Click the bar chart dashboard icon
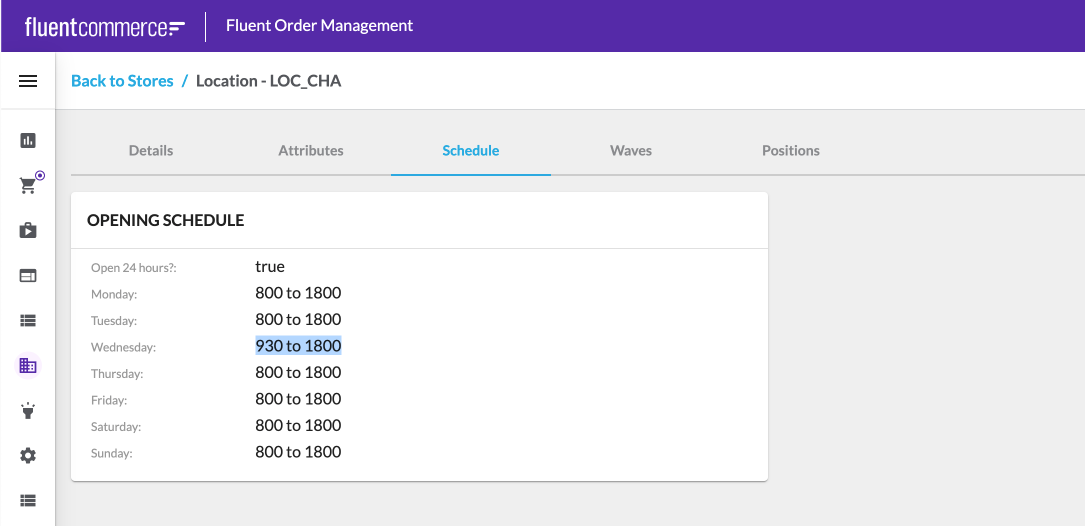Screen dimensions: 1085x526 click(x=28, y=141)
